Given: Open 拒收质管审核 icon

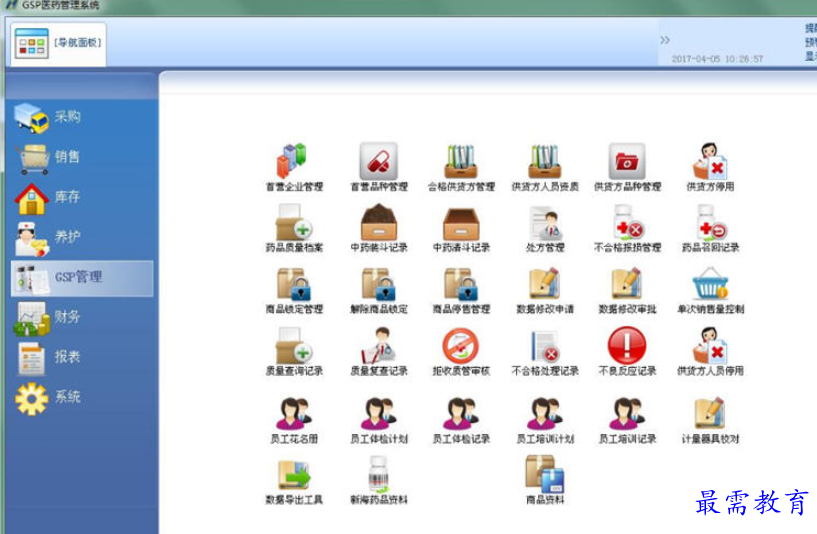Looking at the screenshot, I should coord(461,345).
